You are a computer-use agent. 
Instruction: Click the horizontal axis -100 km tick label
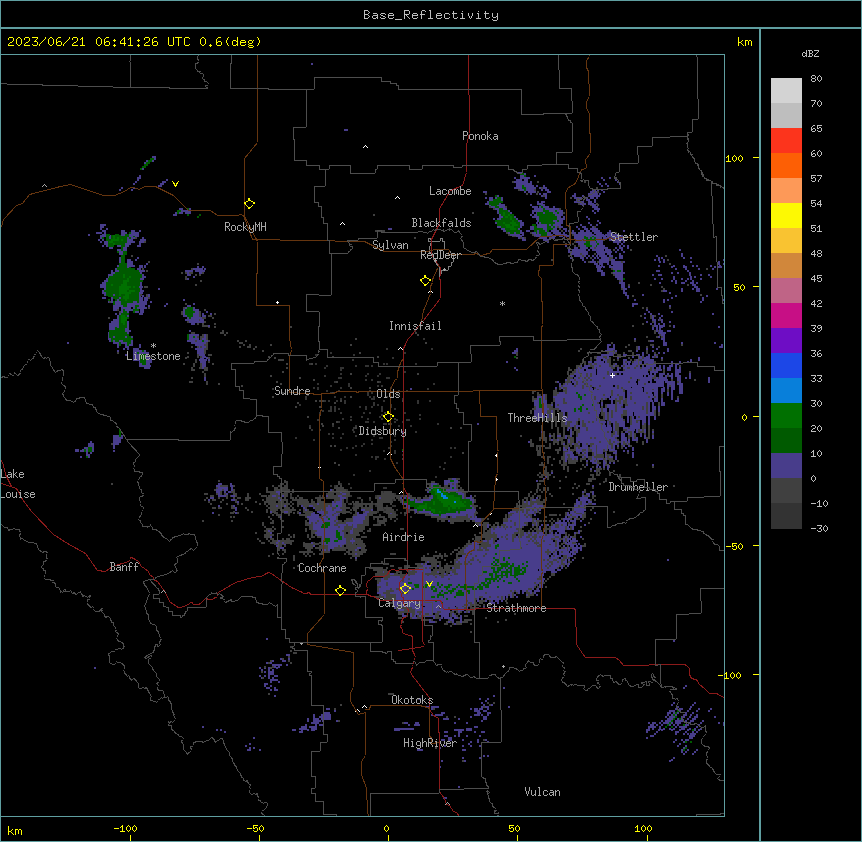[x=125, y=828]
